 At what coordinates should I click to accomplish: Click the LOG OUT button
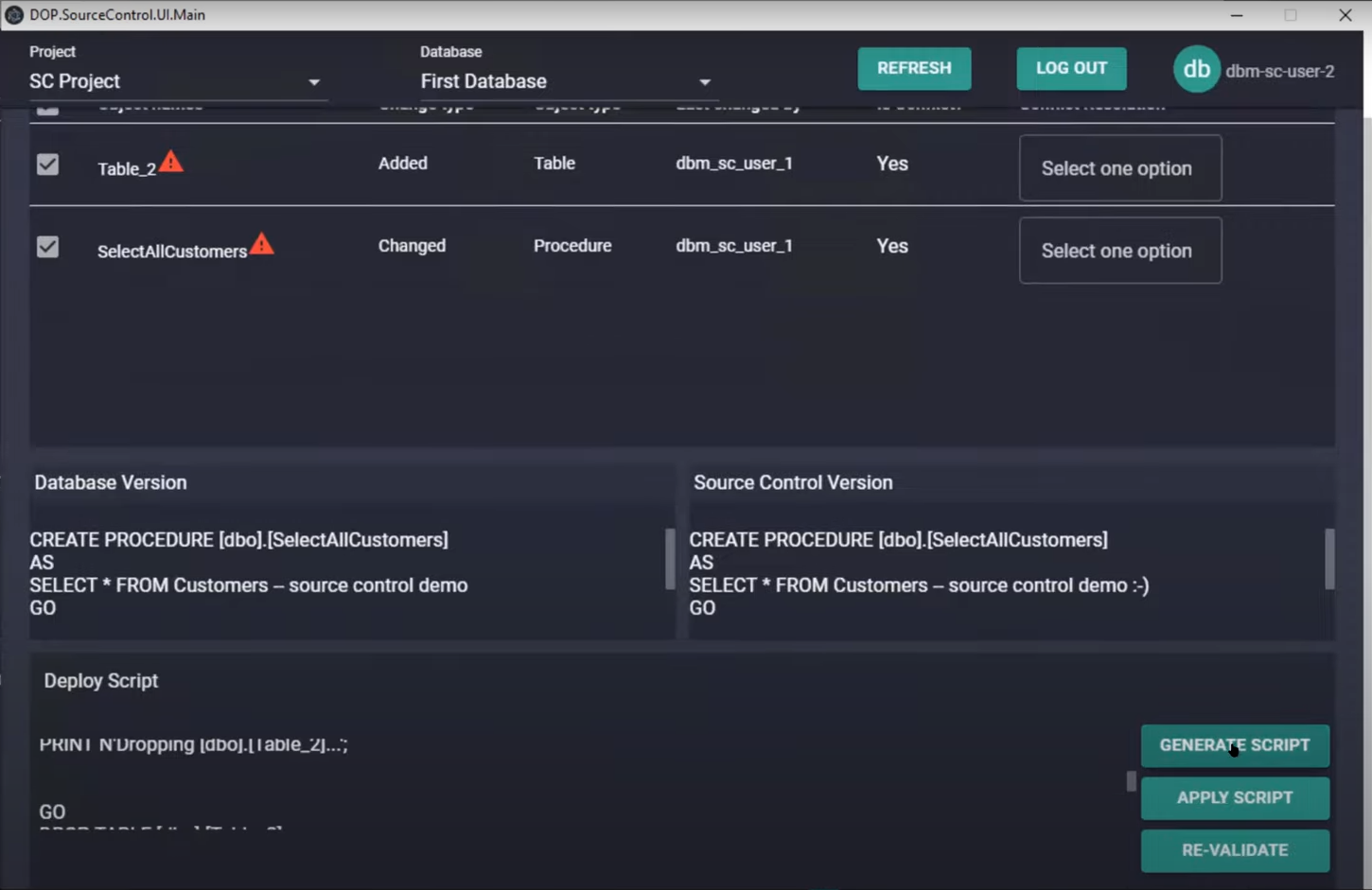[1071, 68]
